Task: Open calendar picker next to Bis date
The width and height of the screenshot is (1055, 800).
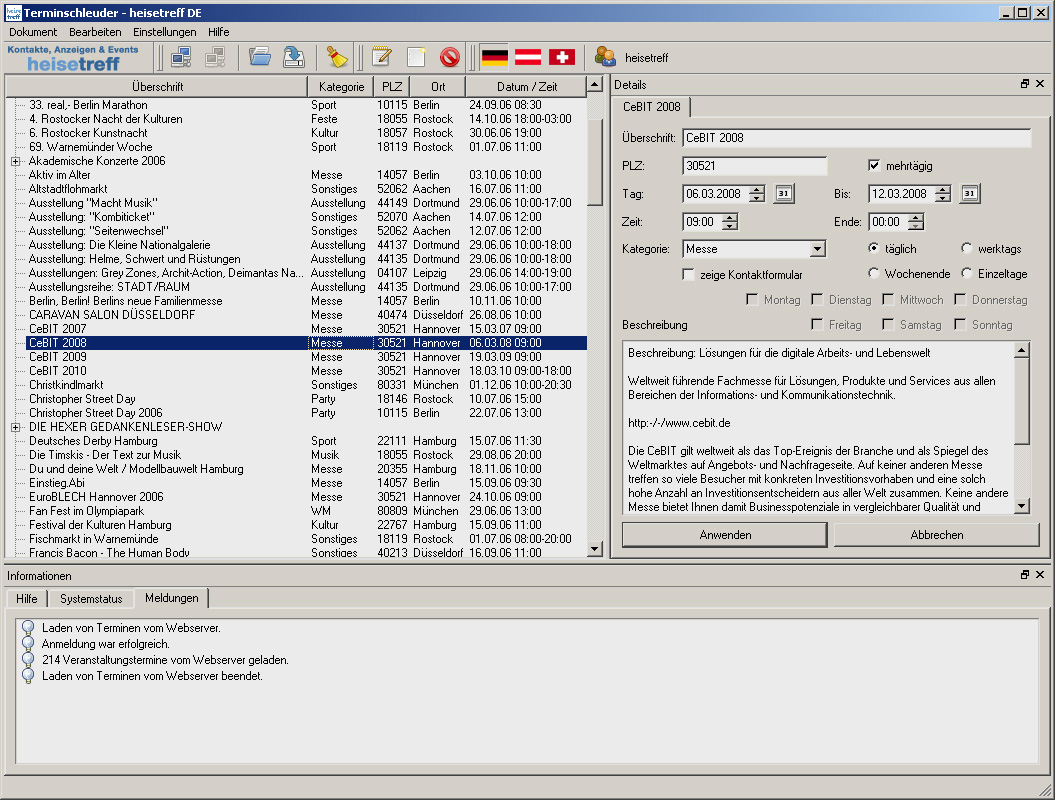Action: [x=970, y=194]
